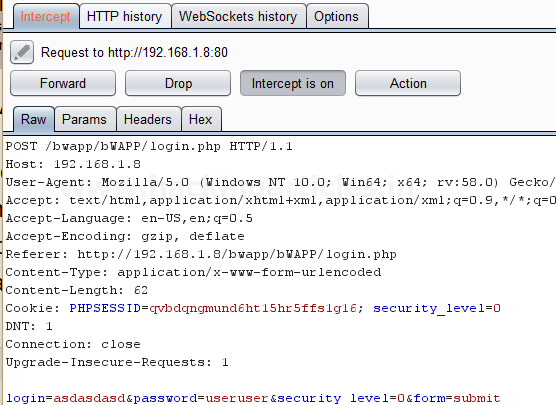
Task: Click the pencil edit target icon
Action: [x=22, y=52]
